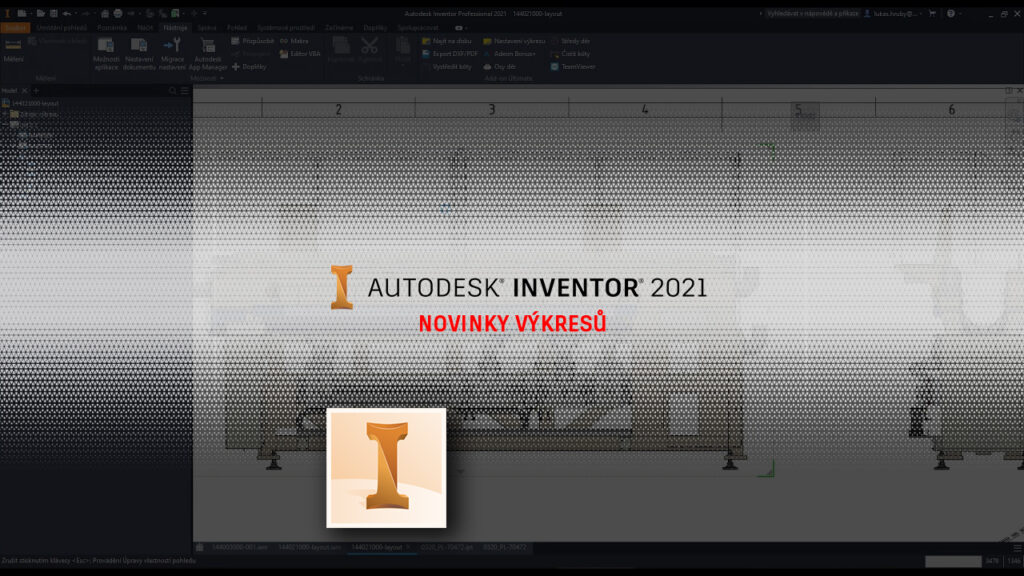Click the save icon in quick access toolbar

54,13
